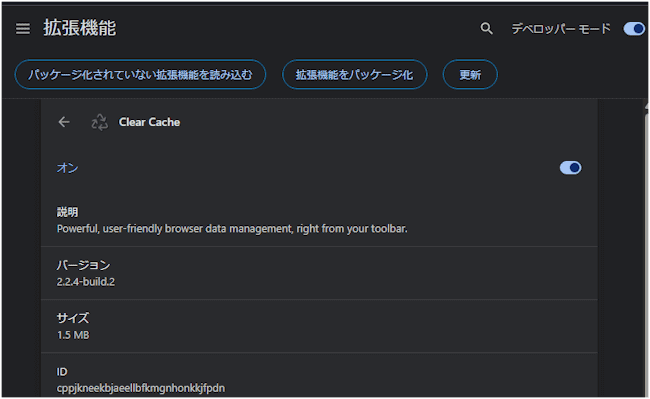Screen dimensions: 650x399
Task: Click the Clear Cache recycle icon
Action: pyautogui.click(x=99, y=122)
